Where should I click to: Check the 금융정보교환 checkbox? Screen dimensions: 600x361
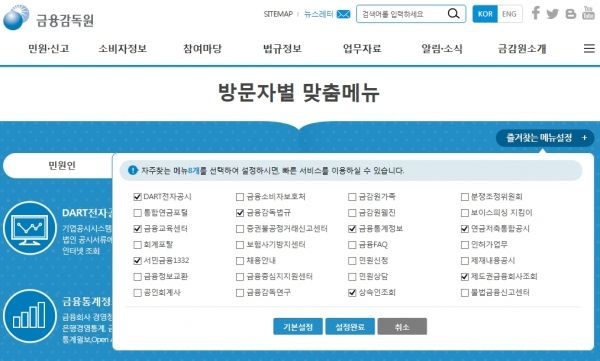point(137,276)
